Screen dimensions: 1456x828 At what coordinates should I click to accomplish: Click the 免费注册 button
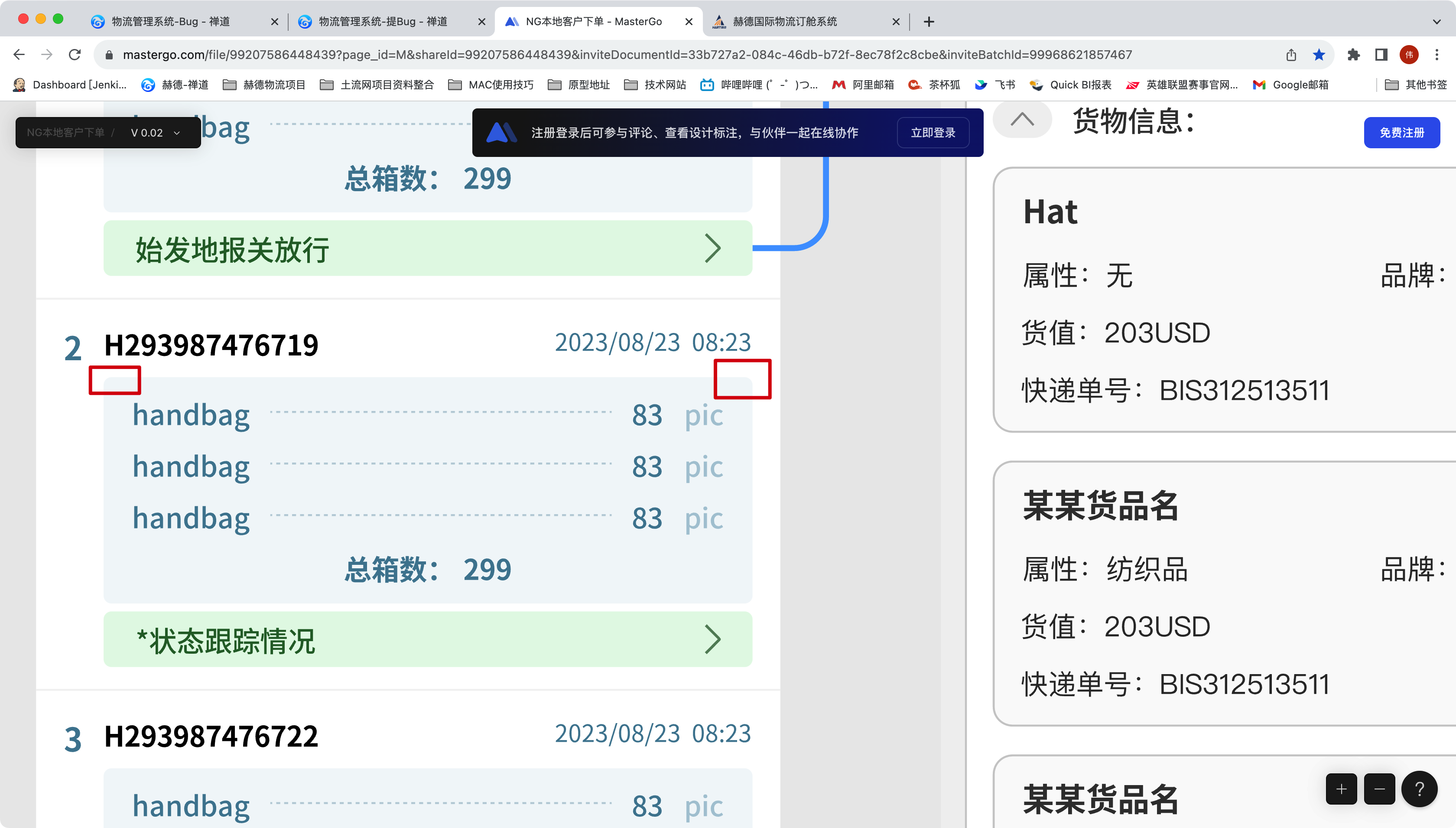tap(1401, 133)
